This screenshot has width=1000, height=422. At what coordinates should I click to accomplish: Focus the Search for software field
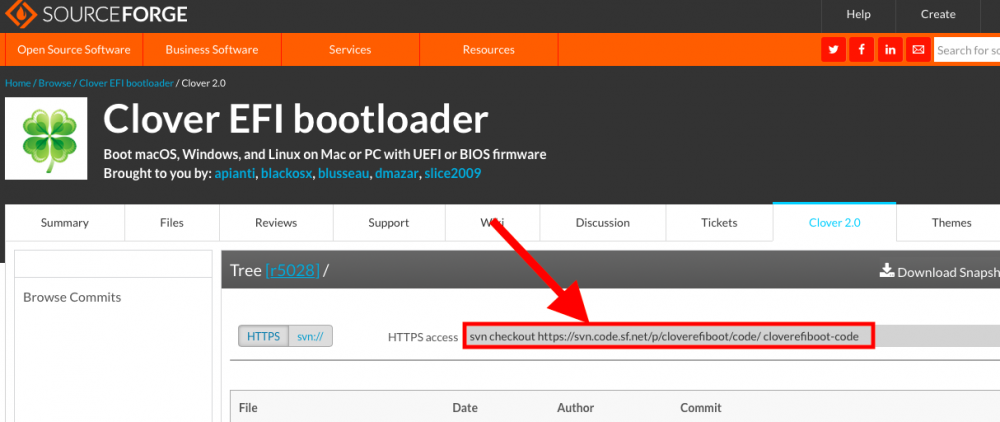coord(967,50)
